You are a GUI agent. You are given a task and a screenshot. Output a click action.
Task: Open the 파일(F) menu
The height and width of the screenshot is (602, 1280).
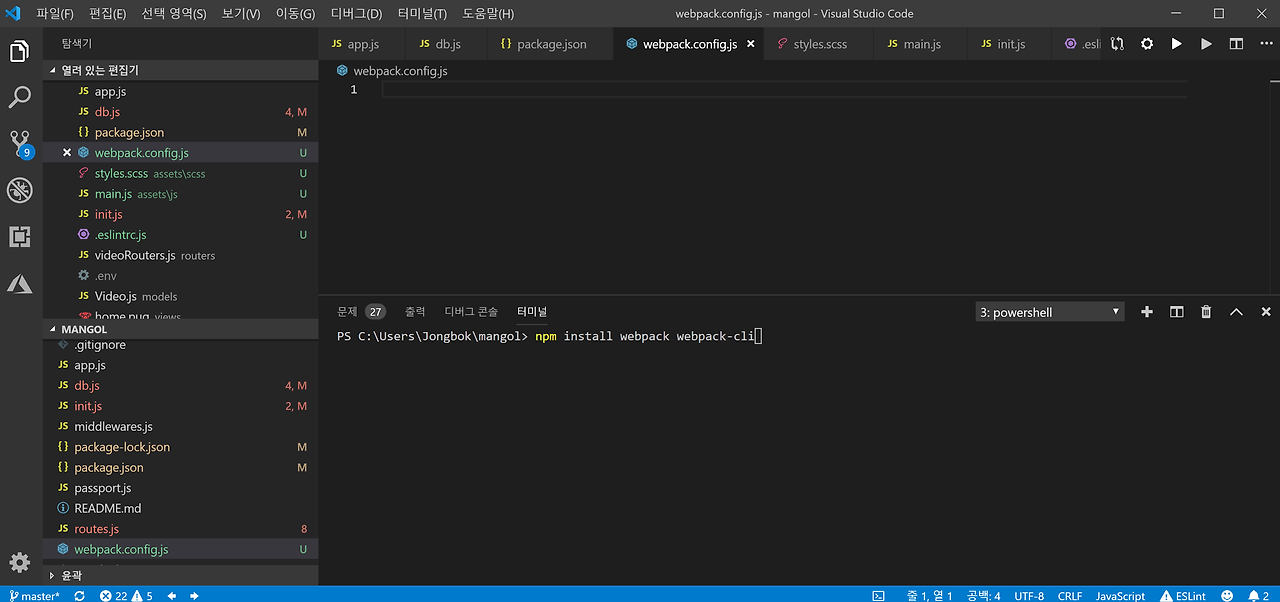[55, 14]
